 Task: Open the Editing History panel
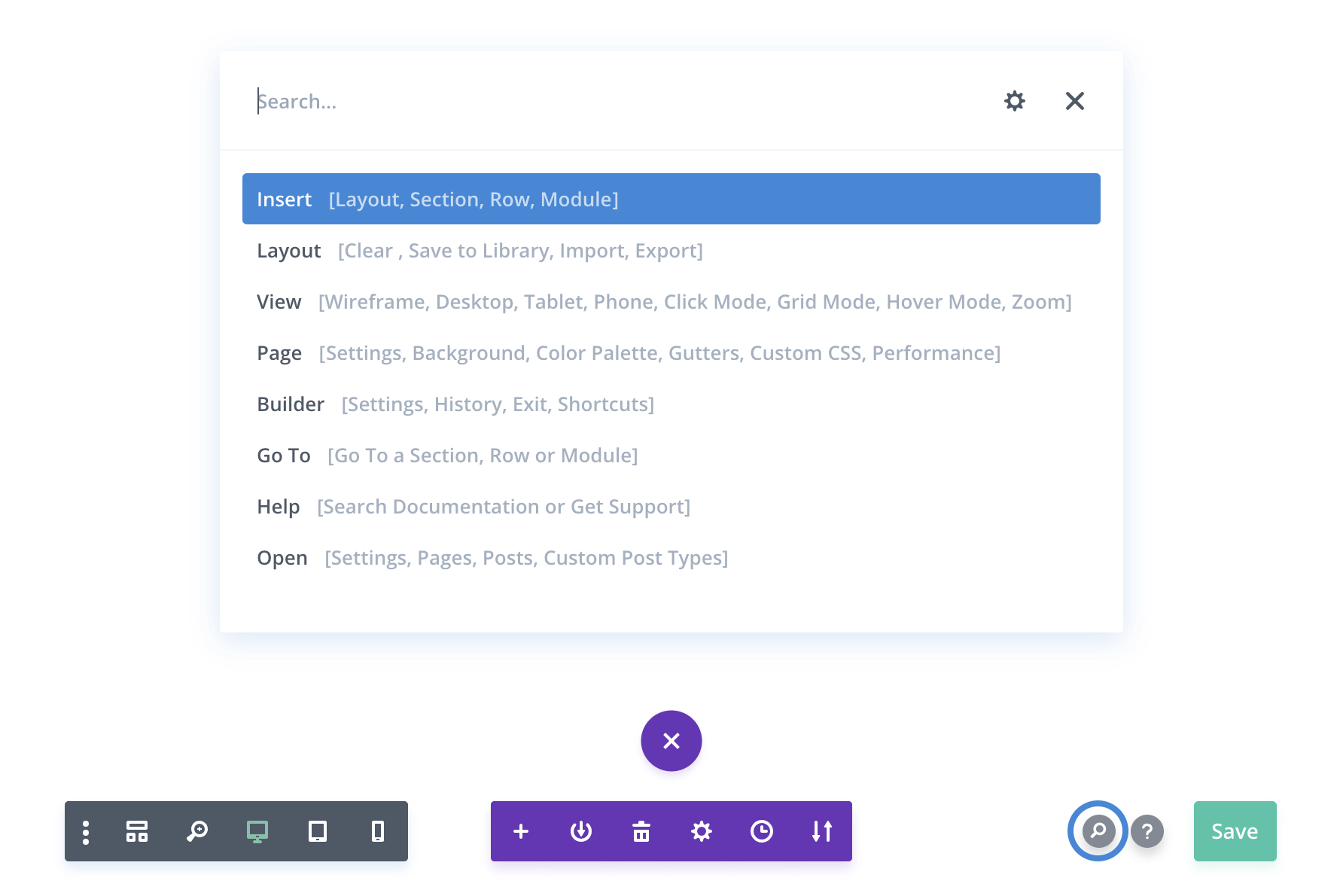[x=762, y=831]
